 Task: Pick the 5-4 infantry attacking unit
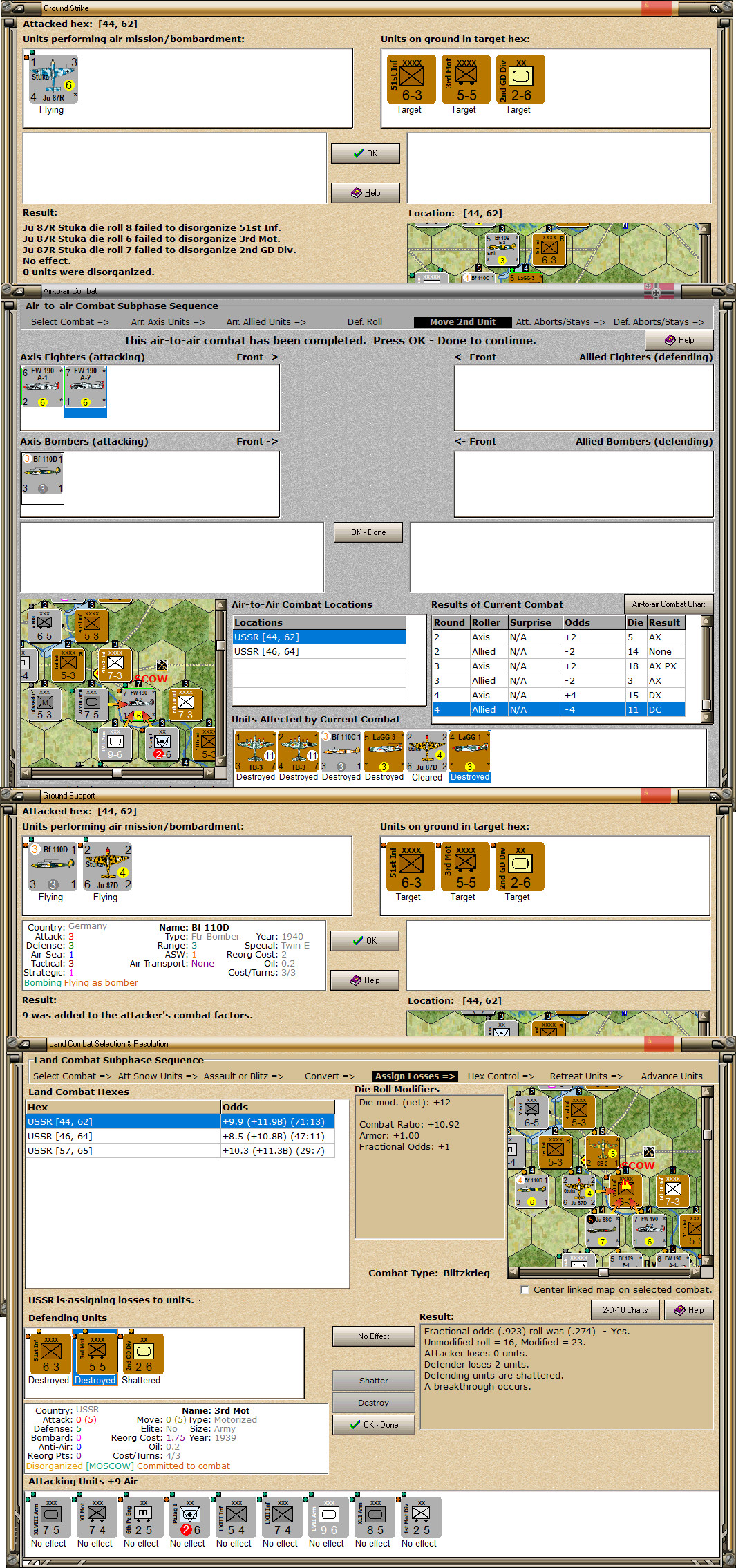tap(236, 1518)
